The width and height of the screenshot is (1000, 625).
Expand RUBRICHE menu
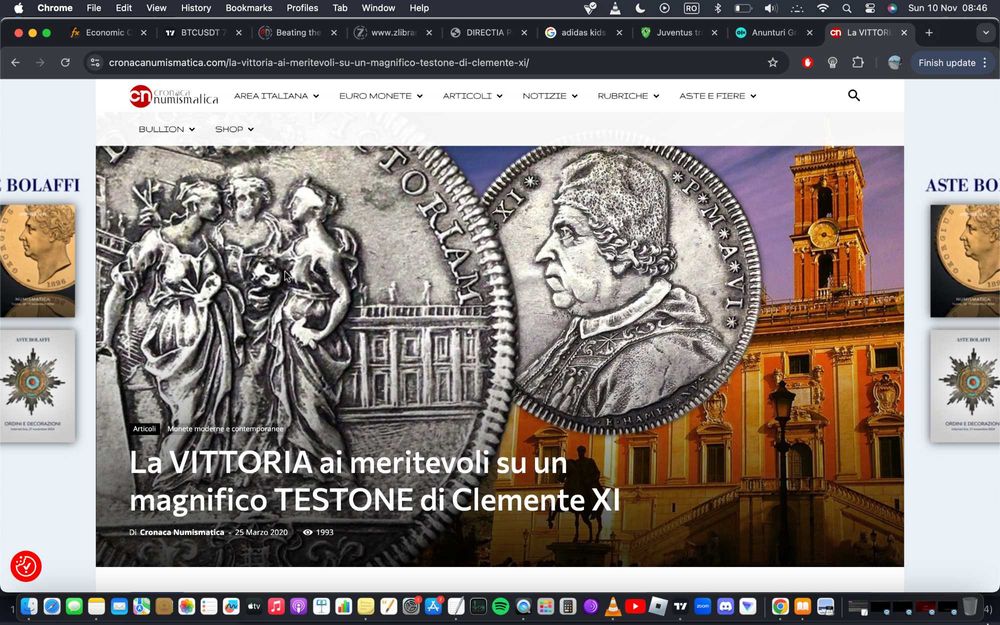point(628,96)
